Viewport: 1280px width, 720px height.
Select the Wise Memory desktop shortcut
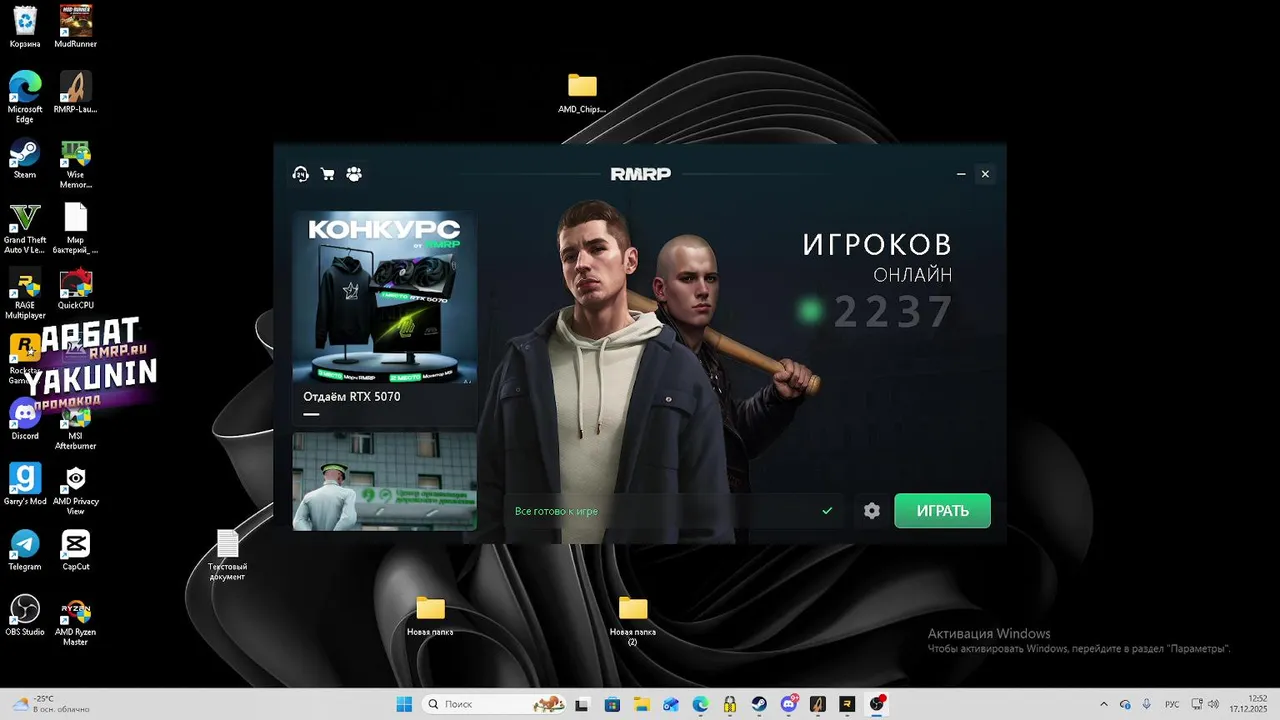tap(76, 163)
